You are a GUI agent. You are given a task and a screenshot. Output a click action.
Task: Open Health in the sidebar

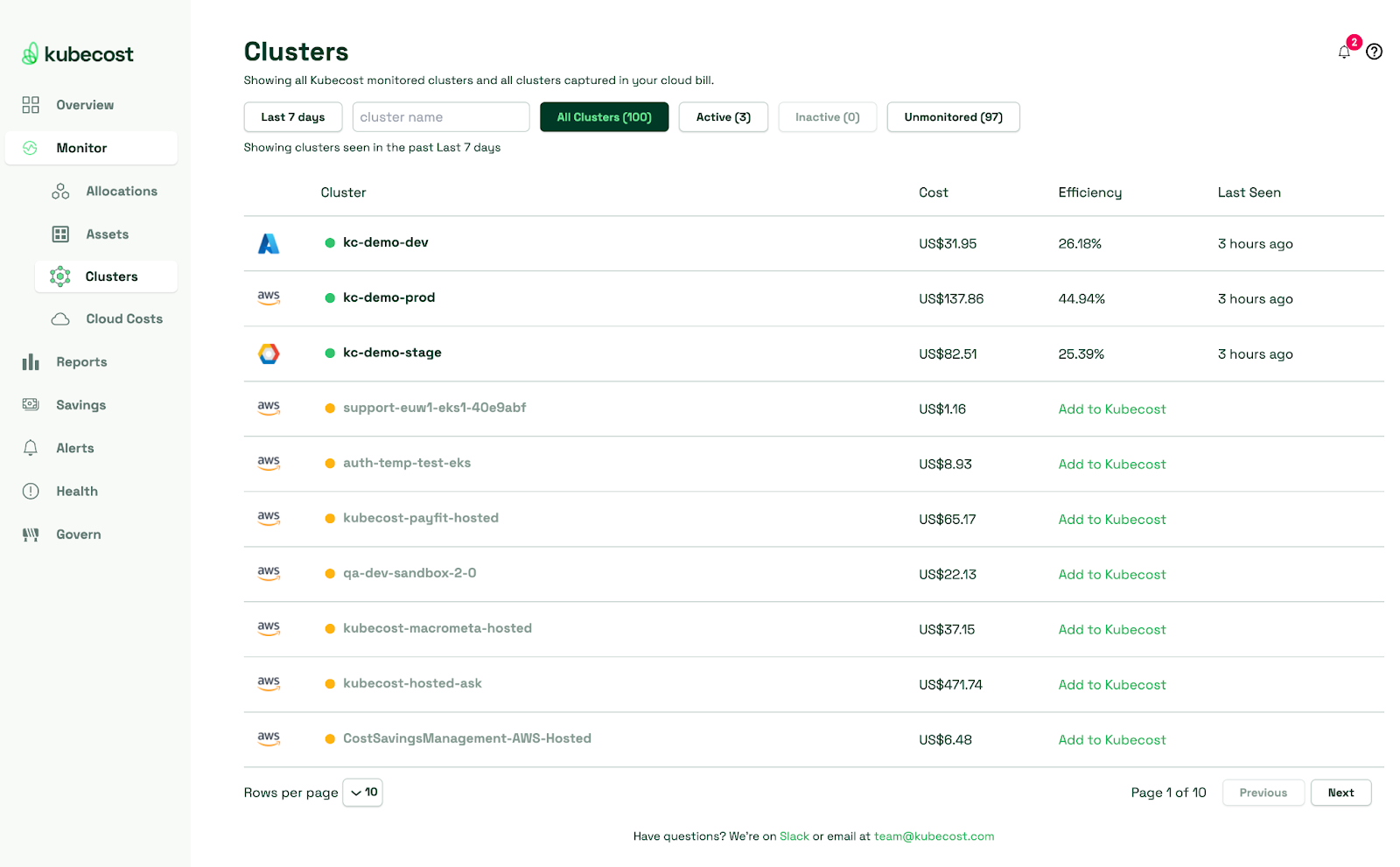(x=77, y=492)
